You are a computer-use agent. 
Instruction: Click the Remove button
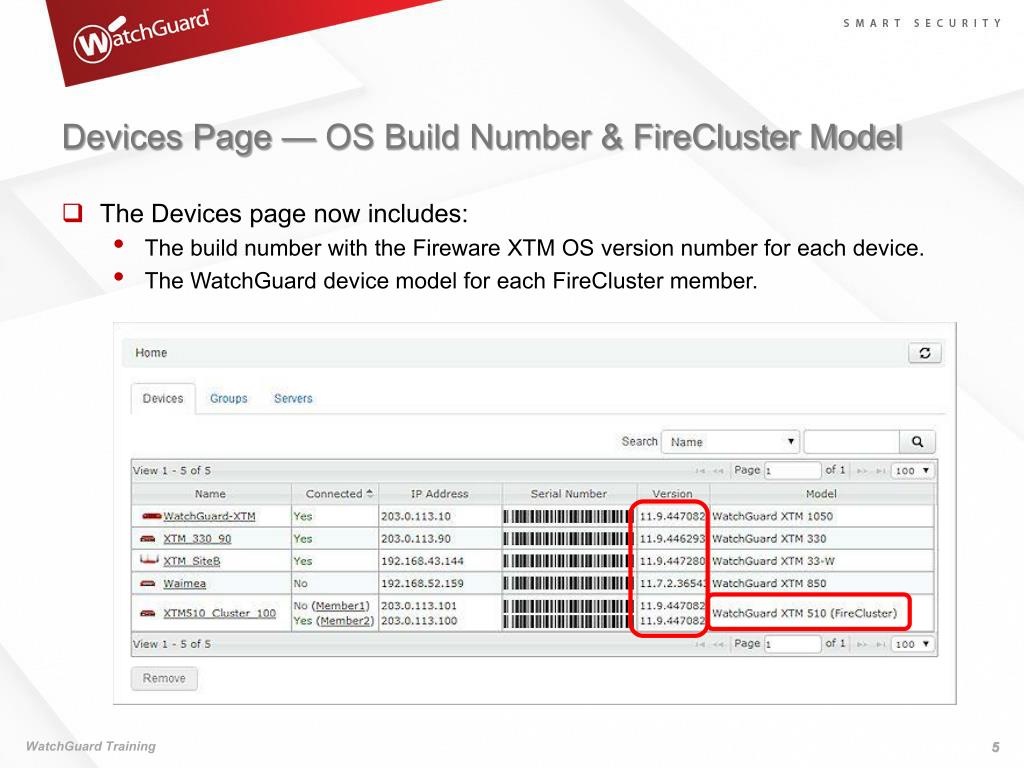[x=164, y=679]
